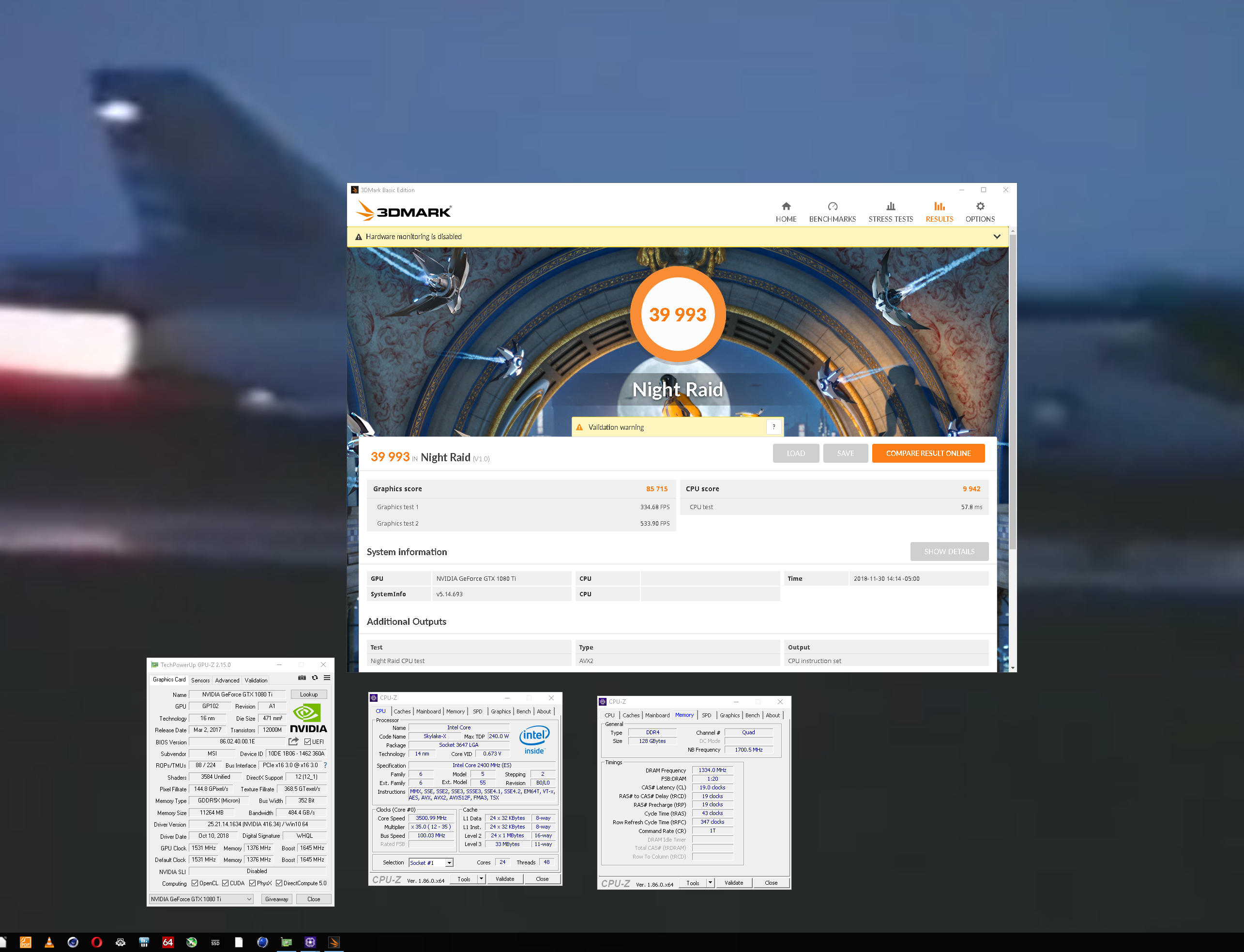Image resolution: width=1244 pixels, height=952 pixels.
Task: Expand the Hardware monitoring disabled banner
Action: pos(996,236)
